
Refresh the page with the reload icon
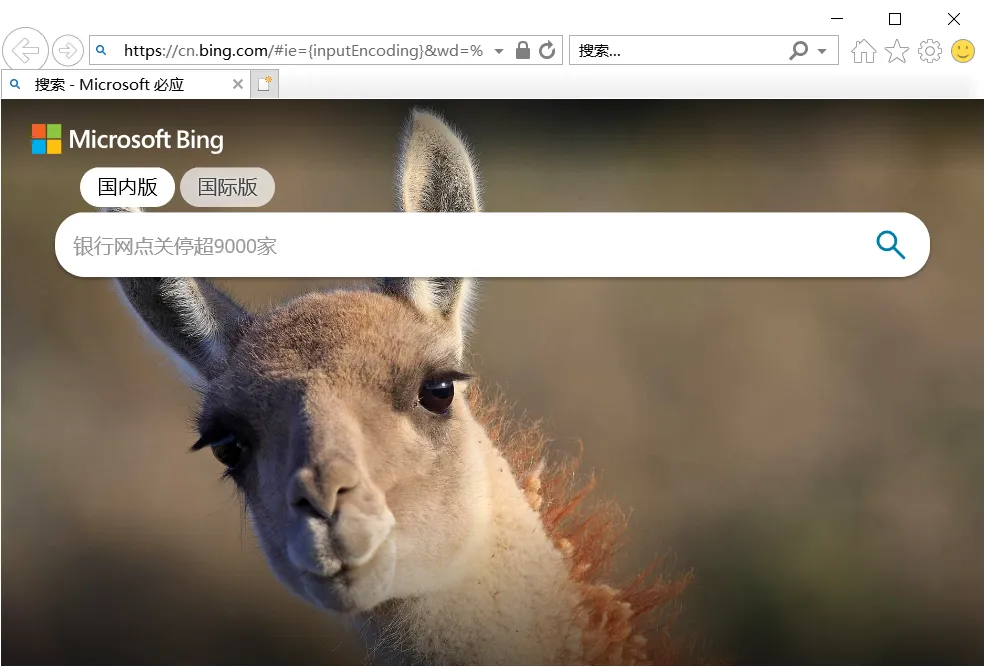click(547, 50)
